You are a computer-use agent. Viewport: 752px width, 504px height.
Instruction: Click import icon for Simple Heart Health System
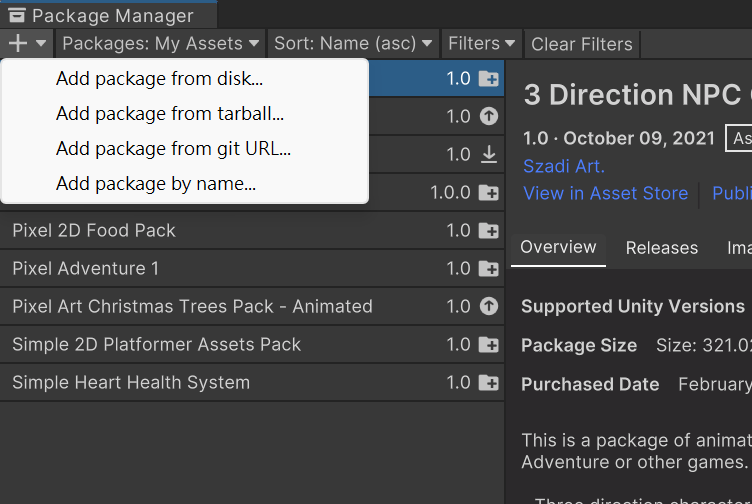coord(489,383)
